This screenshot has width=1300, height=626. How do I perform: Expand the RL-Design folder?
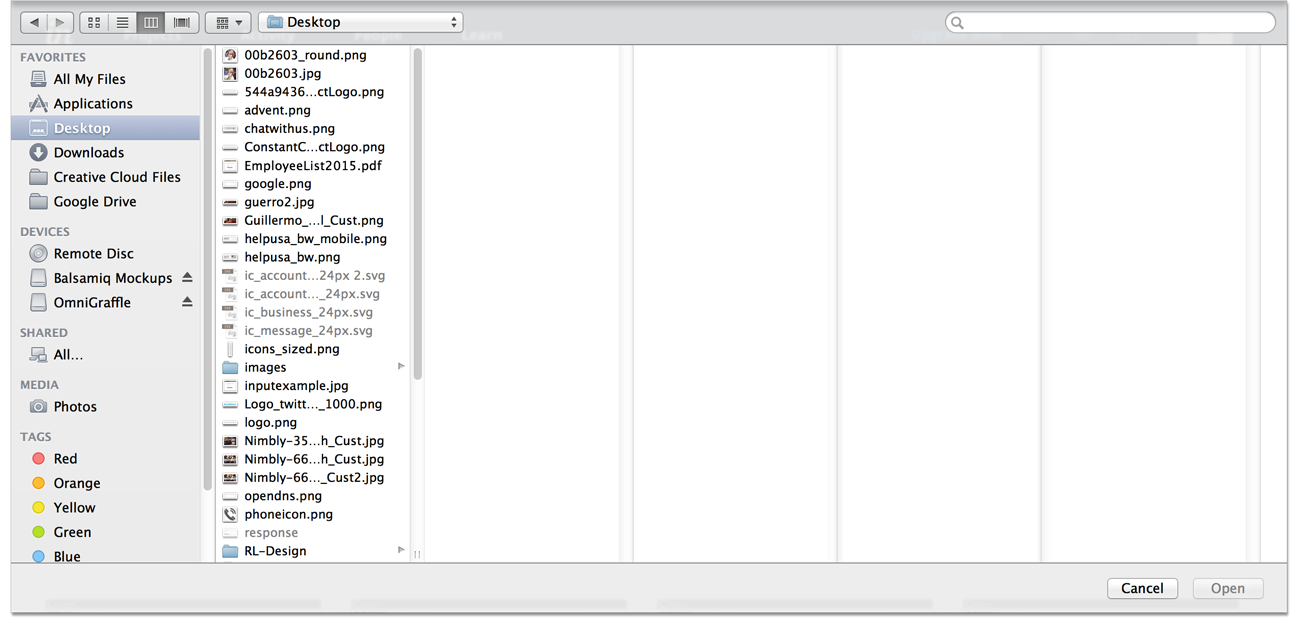click(401, 550)
